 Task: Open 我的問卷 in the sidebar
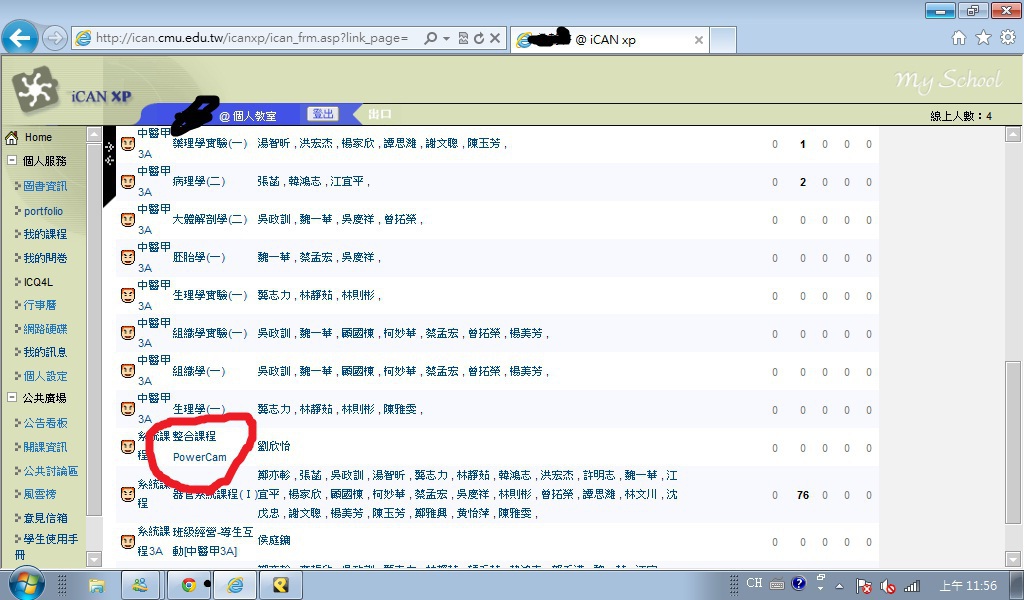[45, 258]
